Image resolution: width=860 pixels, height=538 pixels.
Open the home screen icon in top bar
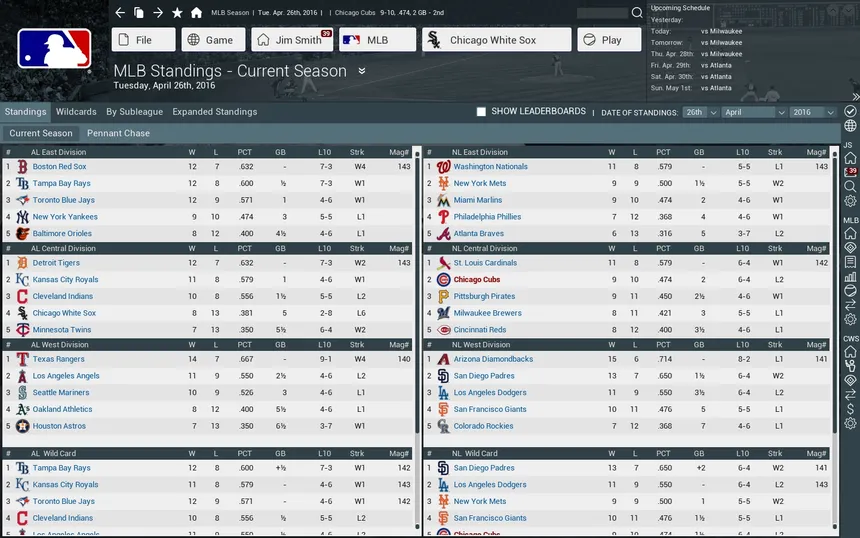click(x=196, y=13)
